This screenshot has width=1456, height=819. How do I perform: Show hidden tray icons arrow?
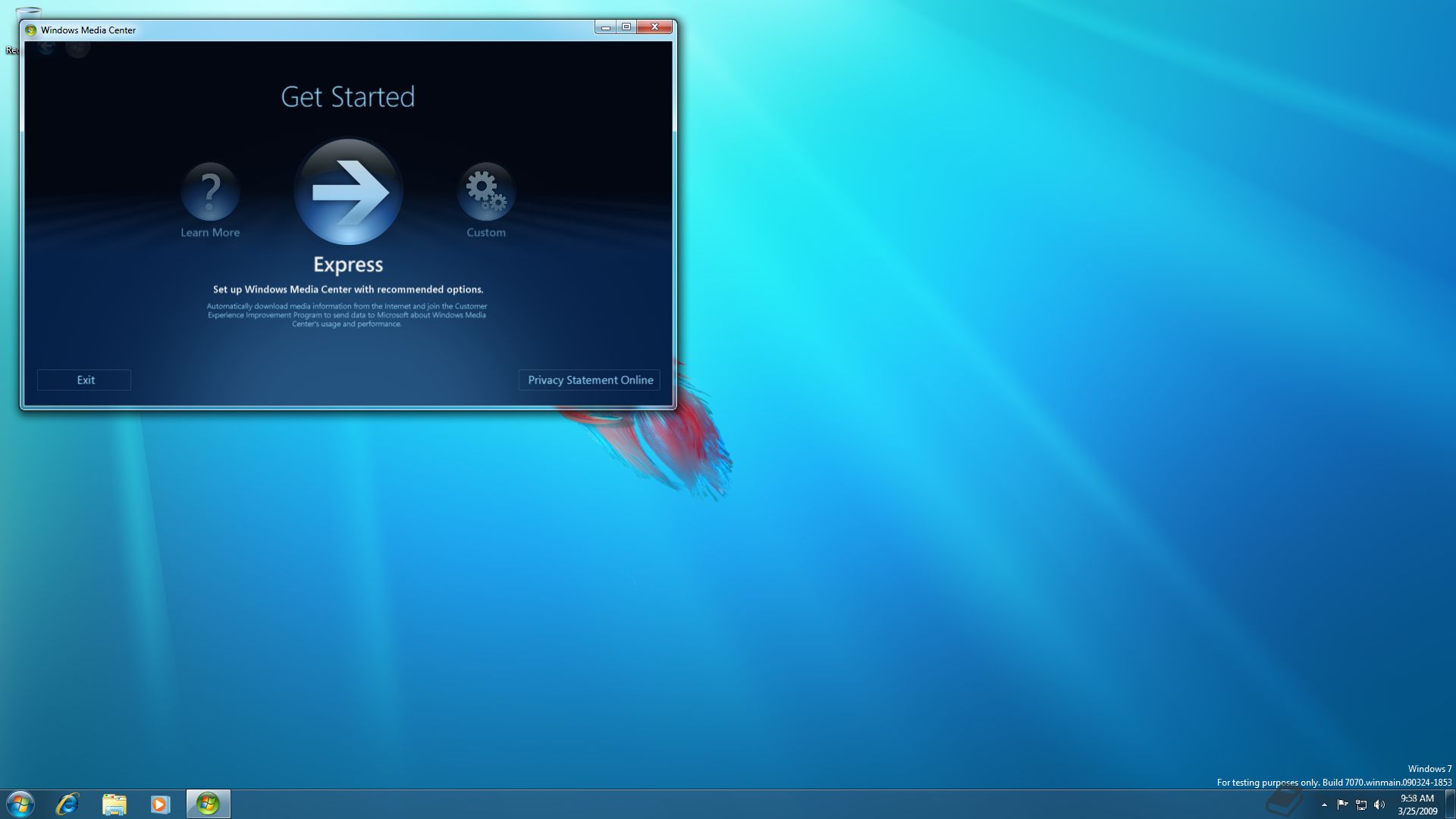[x=1324, y=805]
